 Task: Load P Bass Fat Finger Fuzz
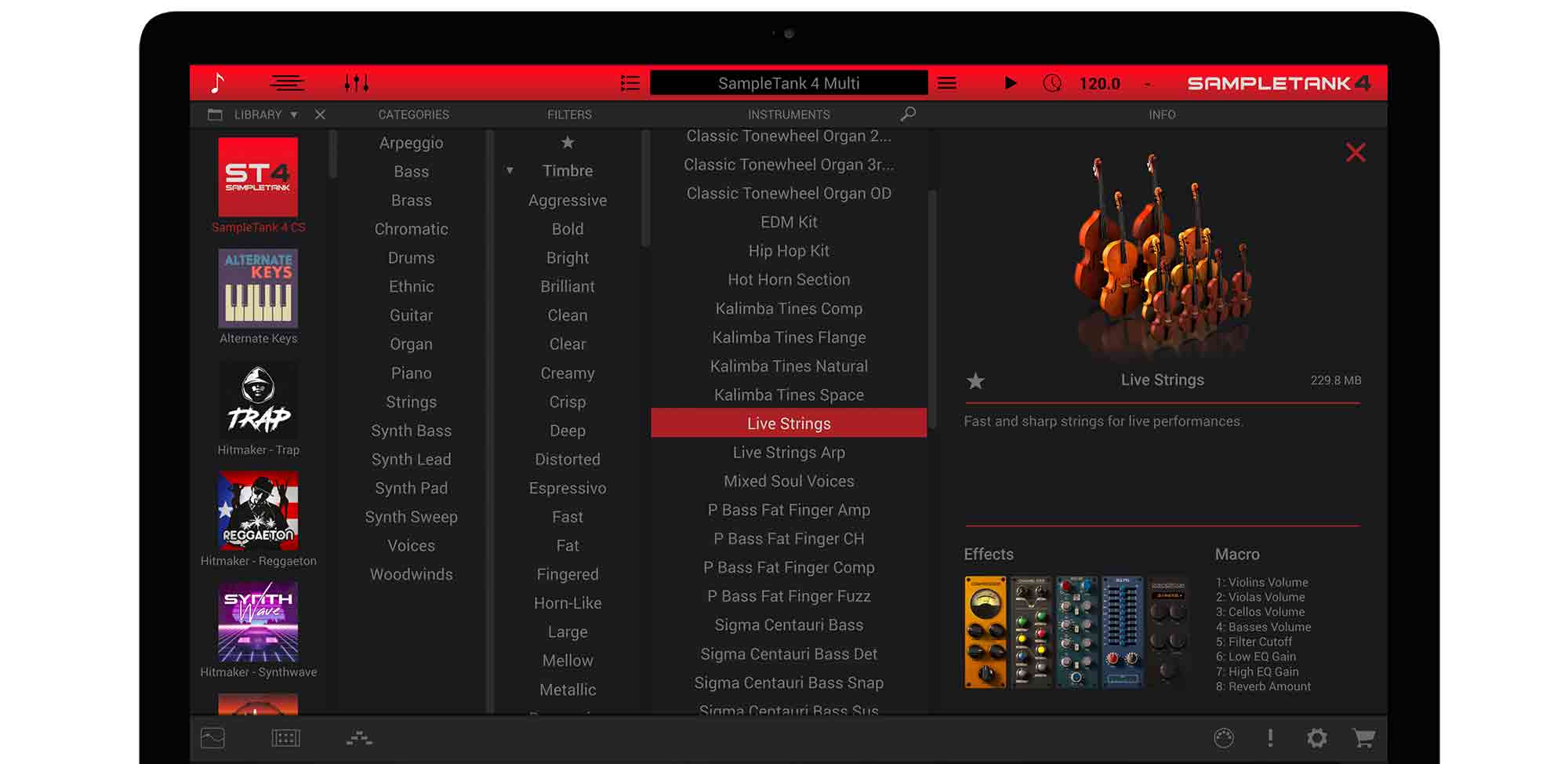[789, 597]
